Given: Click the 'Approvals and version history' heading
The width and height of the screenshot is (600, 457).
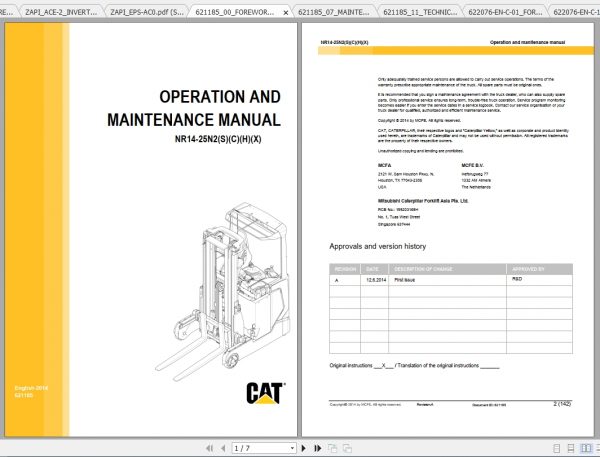Looking at the screenshot, I should tap(378, 246).
